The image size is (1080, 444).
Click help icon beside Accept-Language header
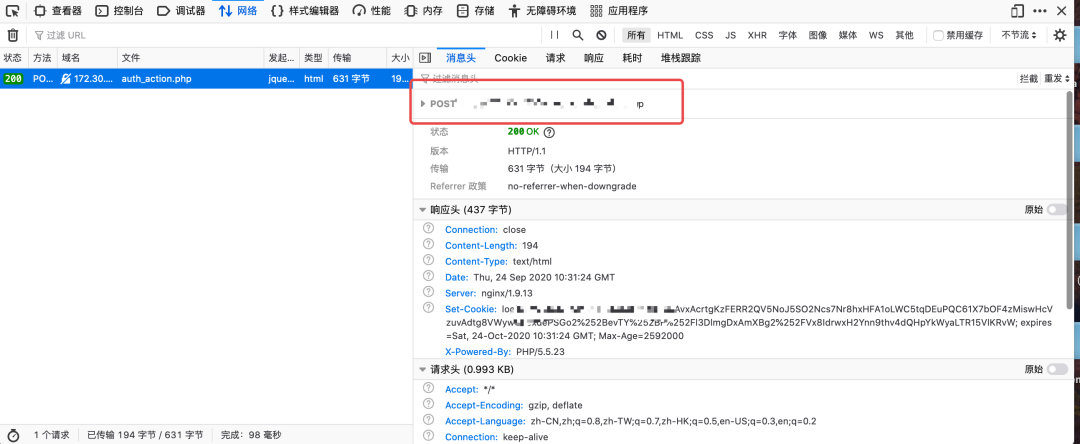click(428, 420)
